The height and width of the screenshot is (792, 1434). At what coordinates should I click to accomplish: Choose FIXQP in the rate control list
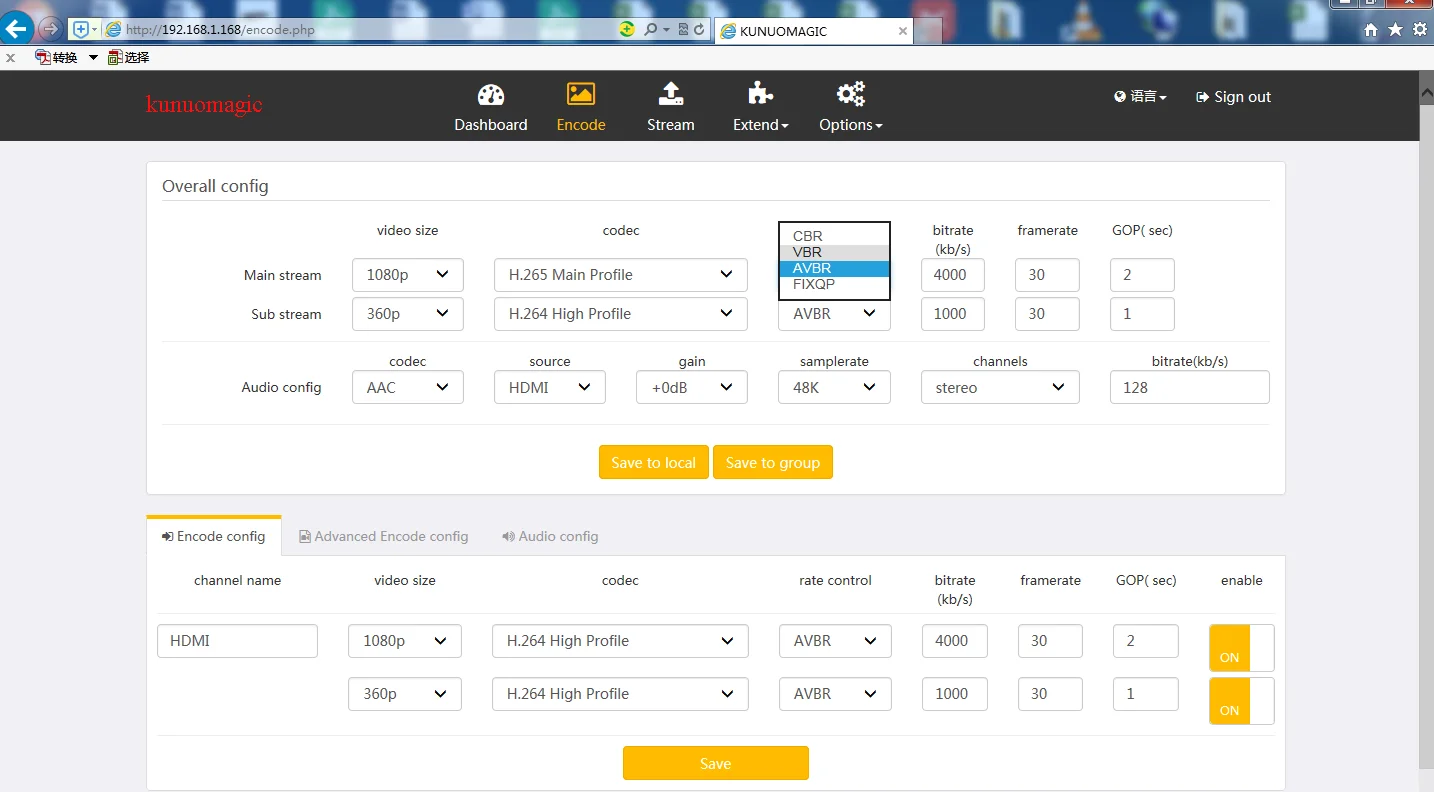click(x=834, y=284)
